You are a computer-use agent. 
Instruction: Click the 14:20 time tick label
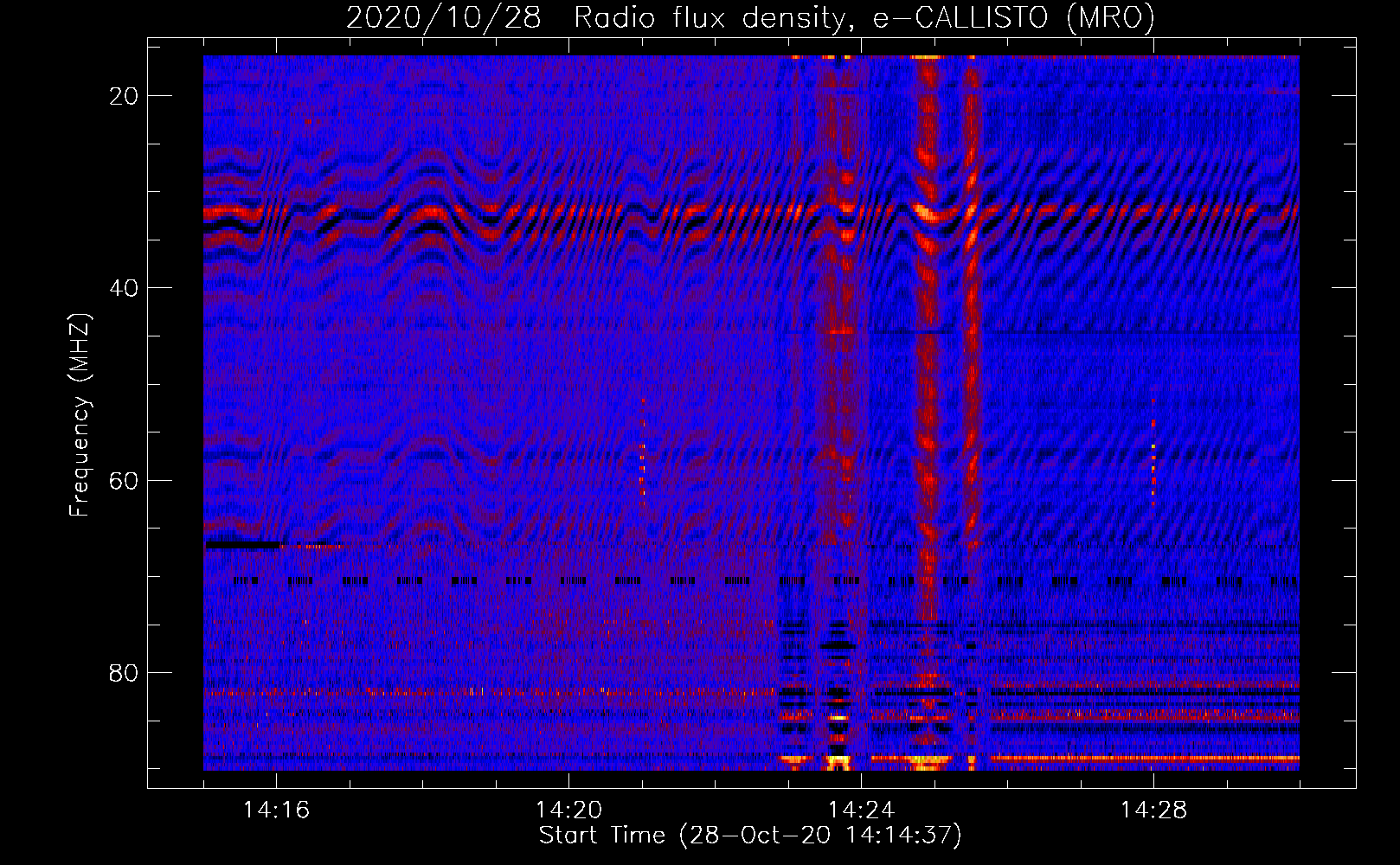tap(568, 810)
